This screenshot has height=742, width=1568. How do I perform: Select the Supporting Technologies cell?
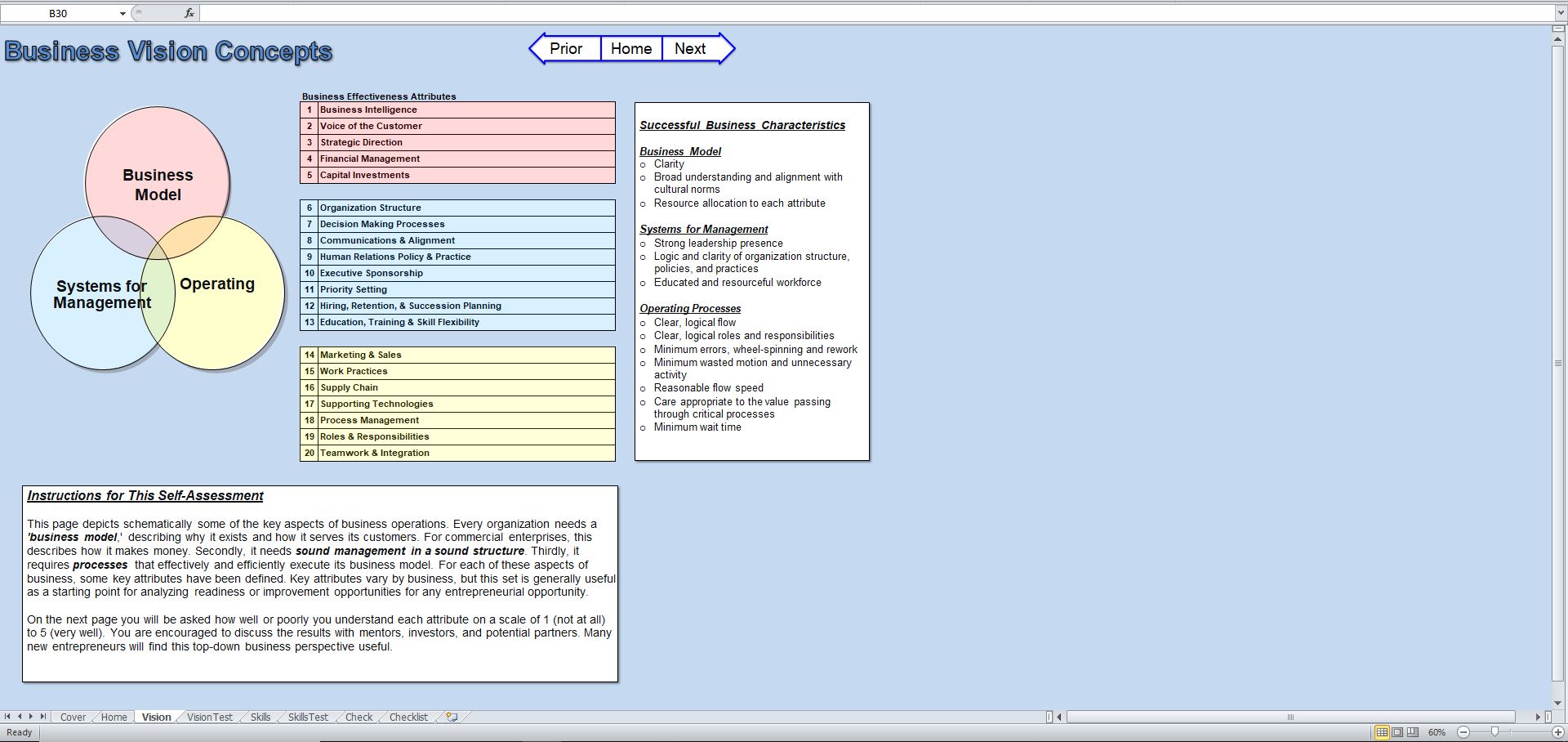click(x=466, y=404)
